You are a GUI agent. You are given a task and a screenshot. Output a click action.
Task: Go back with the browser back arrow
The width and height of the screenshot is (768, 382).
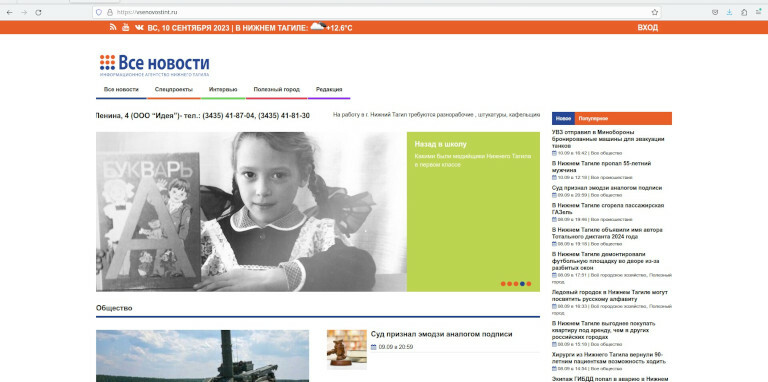pos(10,12)
